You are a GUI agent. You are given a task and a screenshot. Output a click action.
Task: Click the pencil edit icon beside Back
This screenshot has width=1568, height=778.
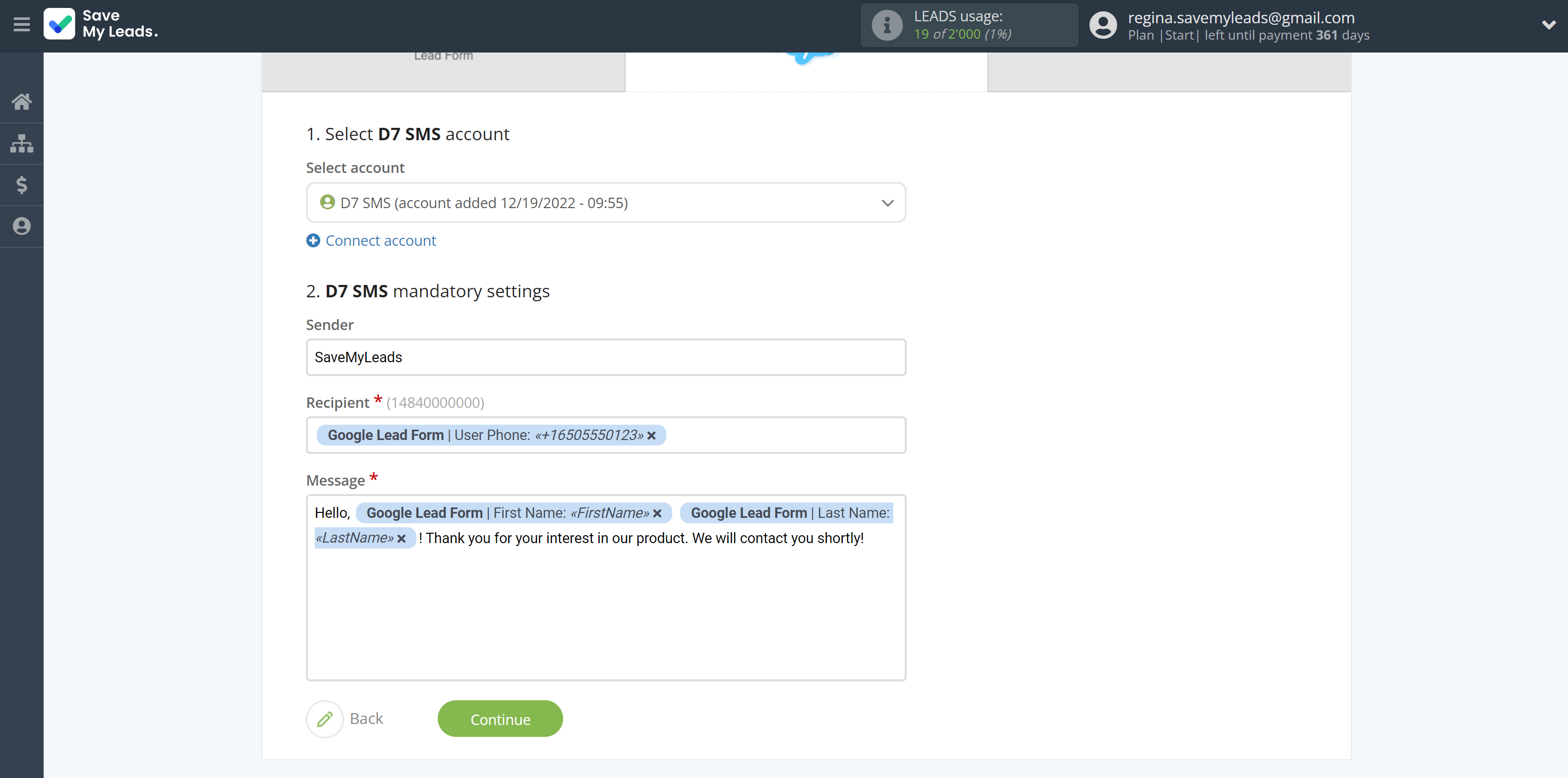pyautogui.click(x=325, y=719)
